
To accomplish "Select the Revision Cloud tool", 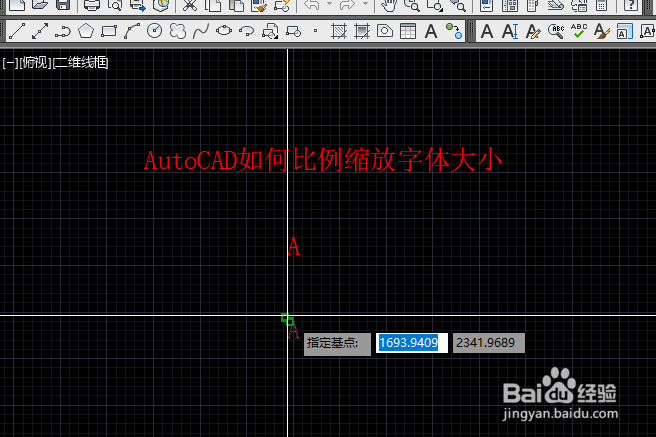I will pos(178,31).
